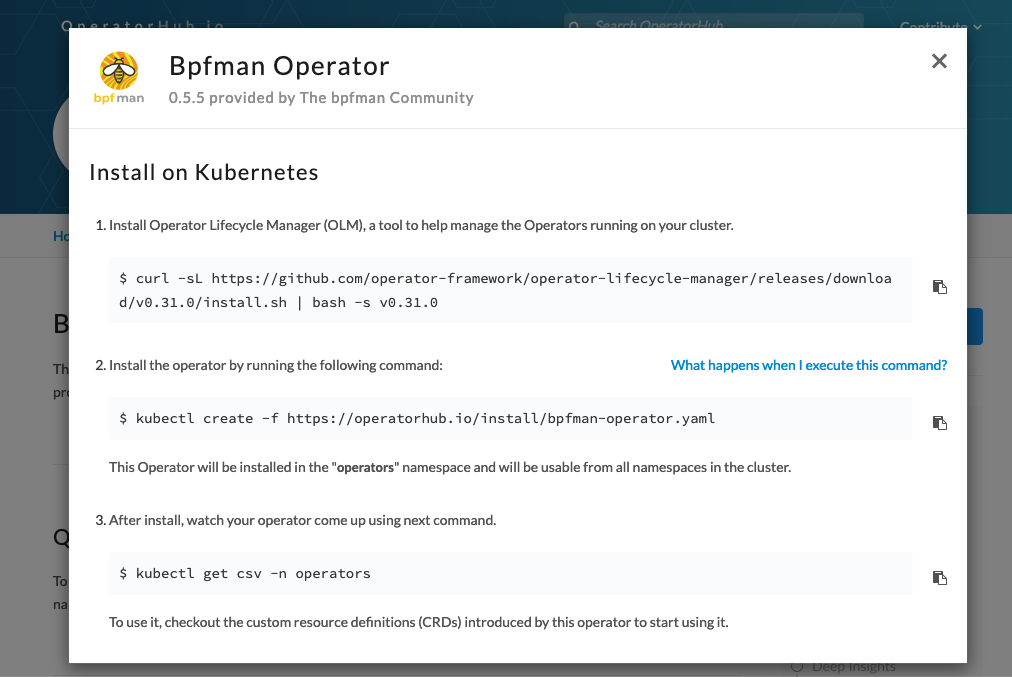Click the Home breadcrumb link
This screenshot has height=677, width=1012.
pyautogui.click(x=60, y=236)
